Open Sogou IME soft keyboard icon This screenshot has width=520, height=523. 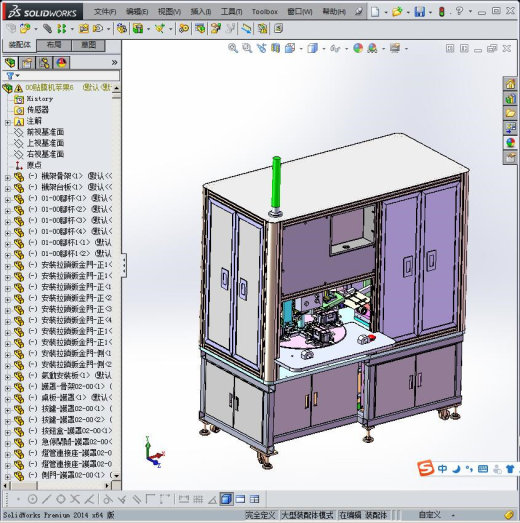click(483, 469)
